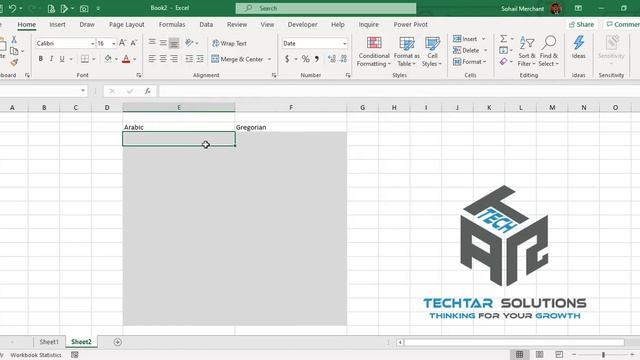The height and width of the screenshot is (360, 640).
Task: Open Merge & Center dropdown arrow
Action: pos(269,60)
